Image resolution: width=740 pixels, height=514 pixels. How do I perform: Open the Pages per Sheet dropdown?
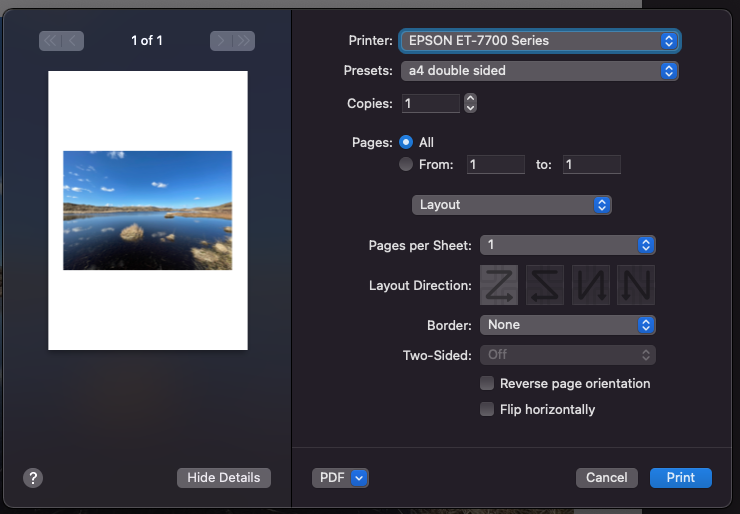pos(567,245)
